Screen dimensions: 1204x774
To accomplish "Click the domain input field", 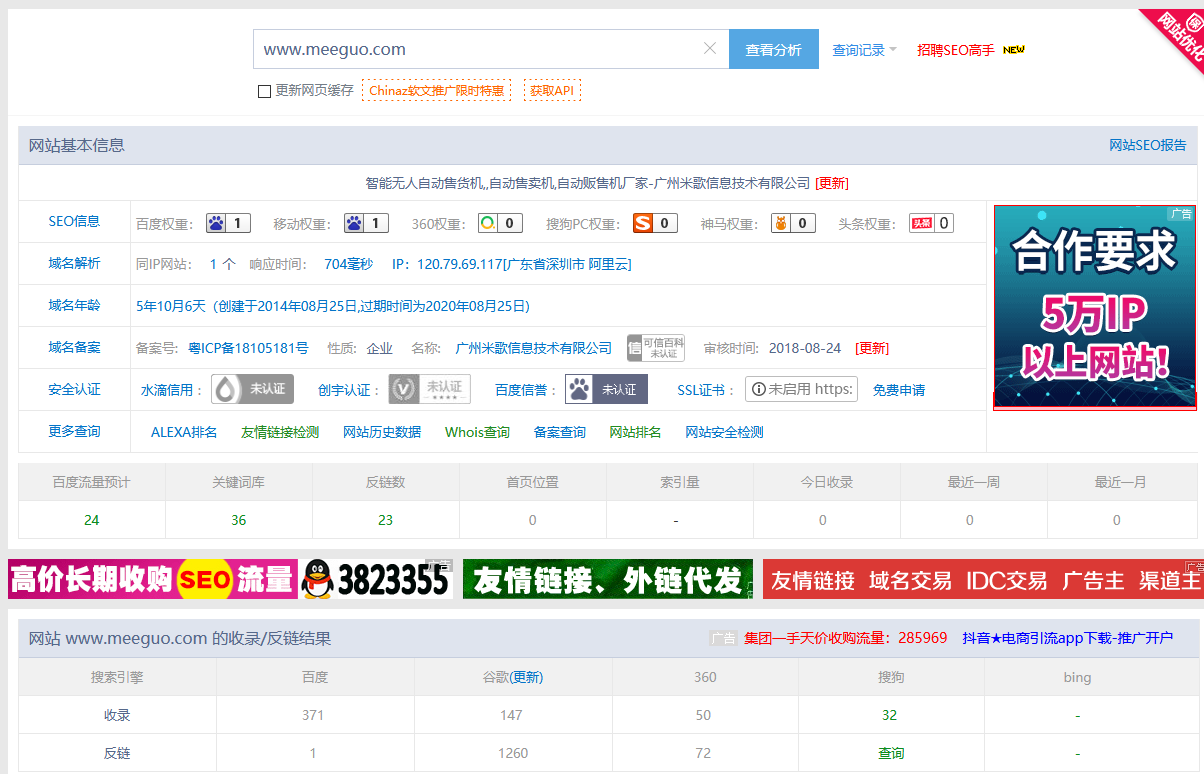I will pos(491,49).
